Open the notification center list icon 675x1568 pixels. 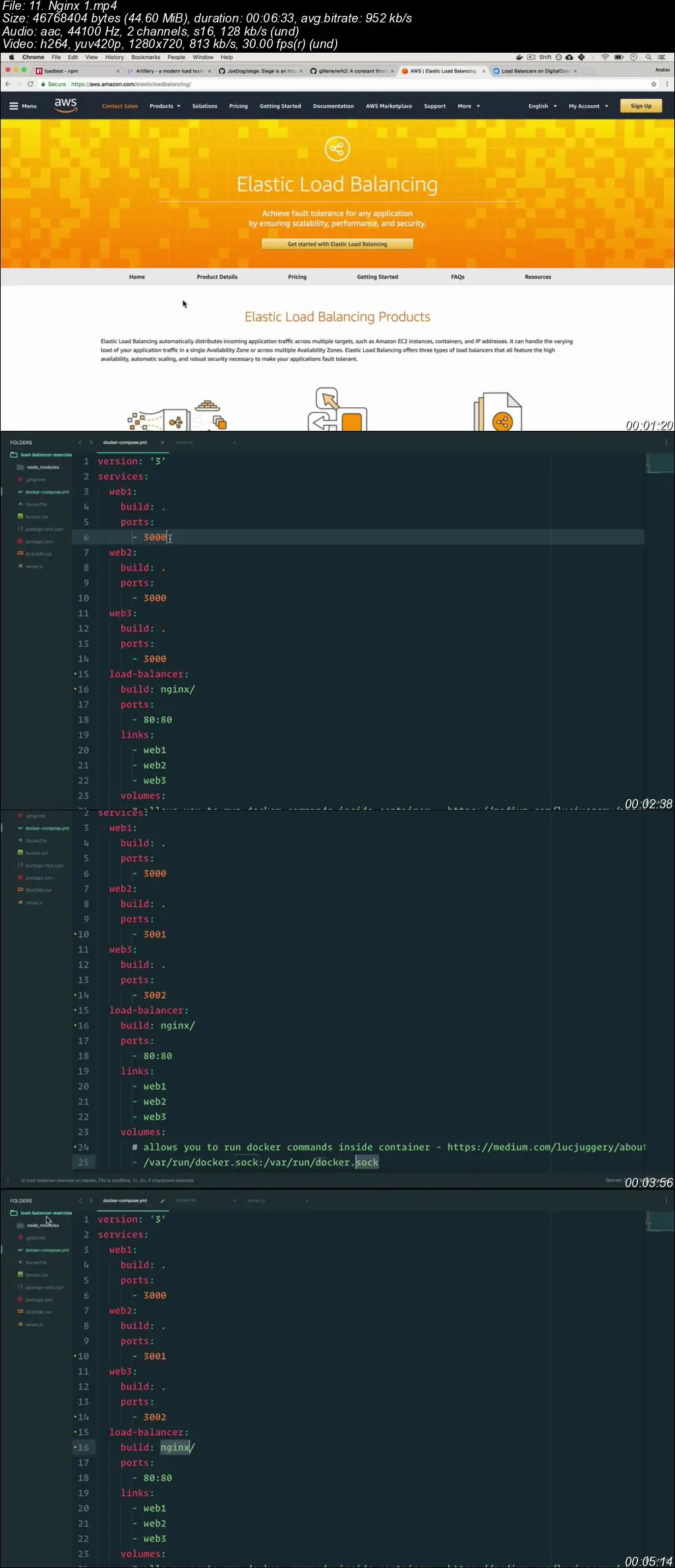[662, 57]
